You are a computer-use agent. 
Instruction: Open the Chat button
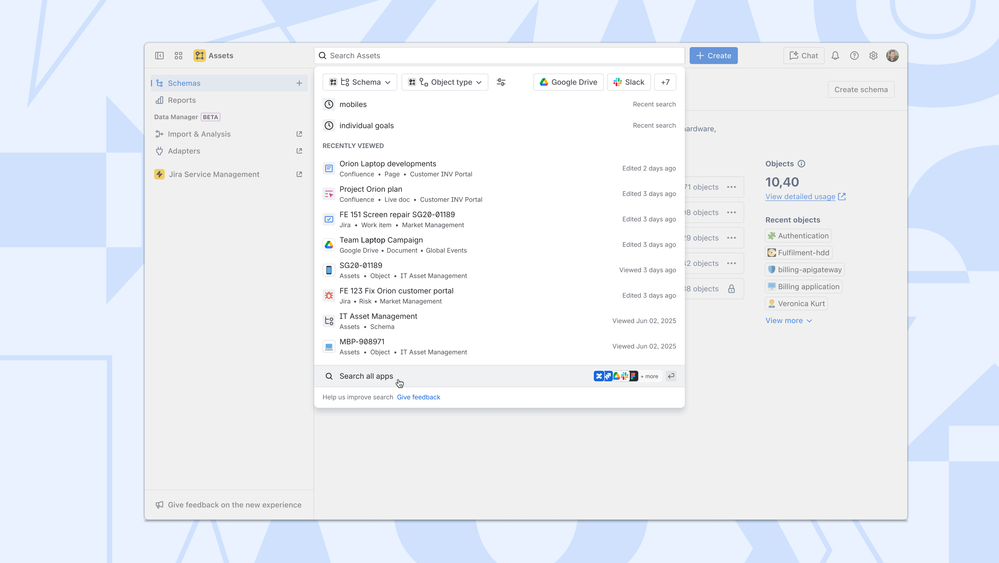tap(803, 55)
